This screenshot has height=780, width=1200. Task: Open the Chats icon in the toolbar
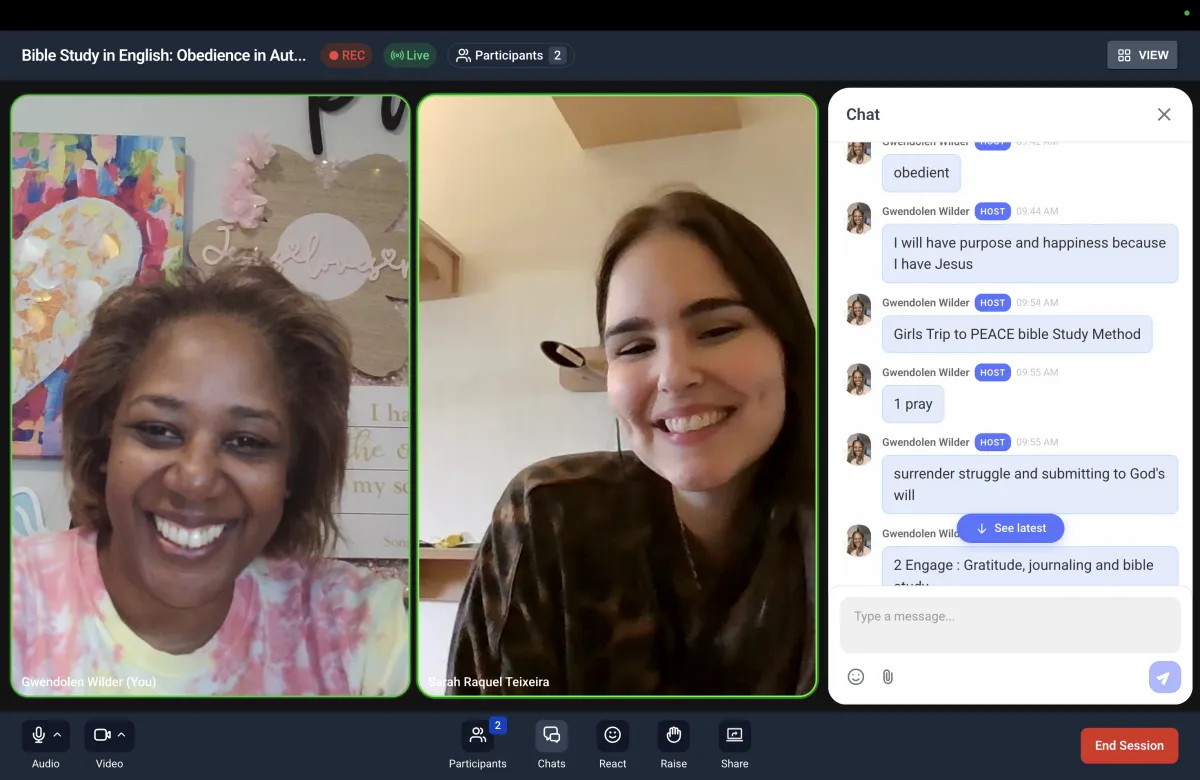(x=551, y=737)
